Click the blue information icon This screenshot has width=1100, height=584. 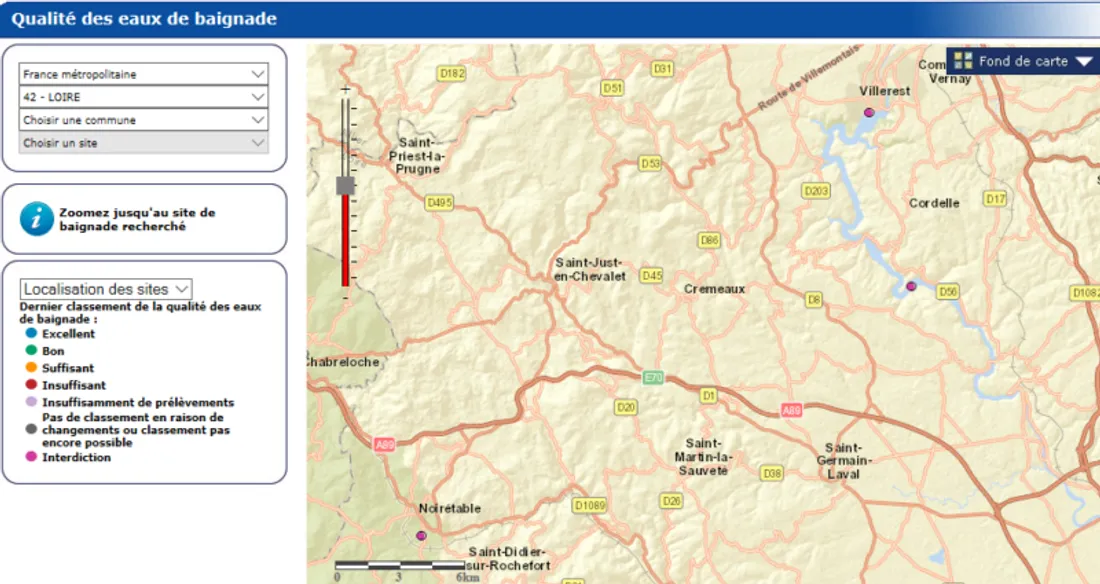[x=37, y=218]
